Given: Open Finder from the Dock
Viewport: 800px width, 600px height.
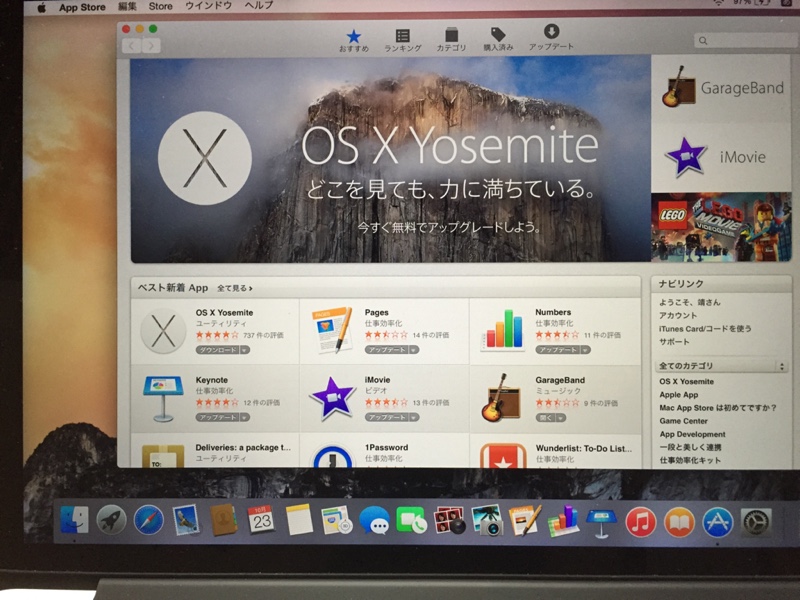Looking at the screenshot, I should pyautogui.click(x=74, y=520).
